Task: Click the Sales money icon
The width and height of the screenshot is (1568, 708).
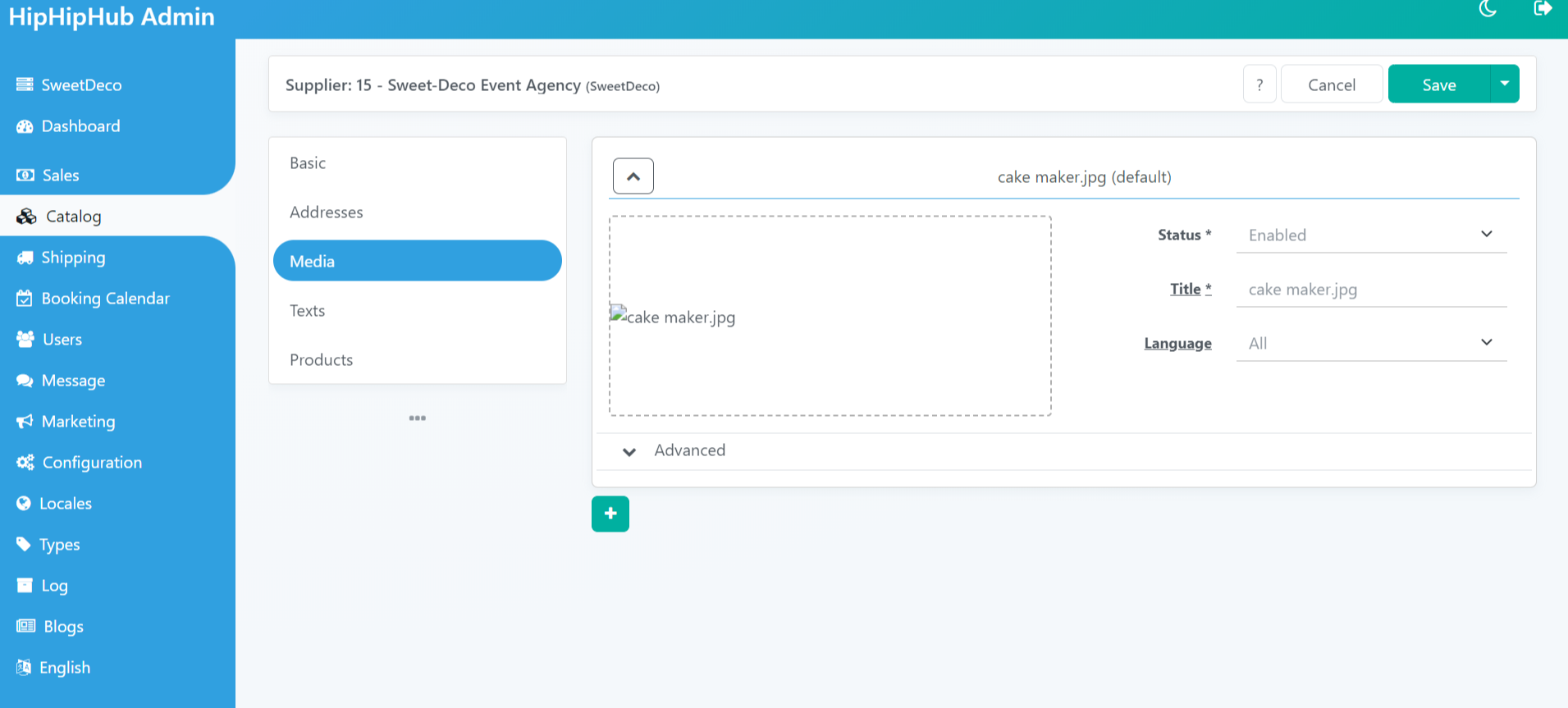Action: click(x=25, y=175)
